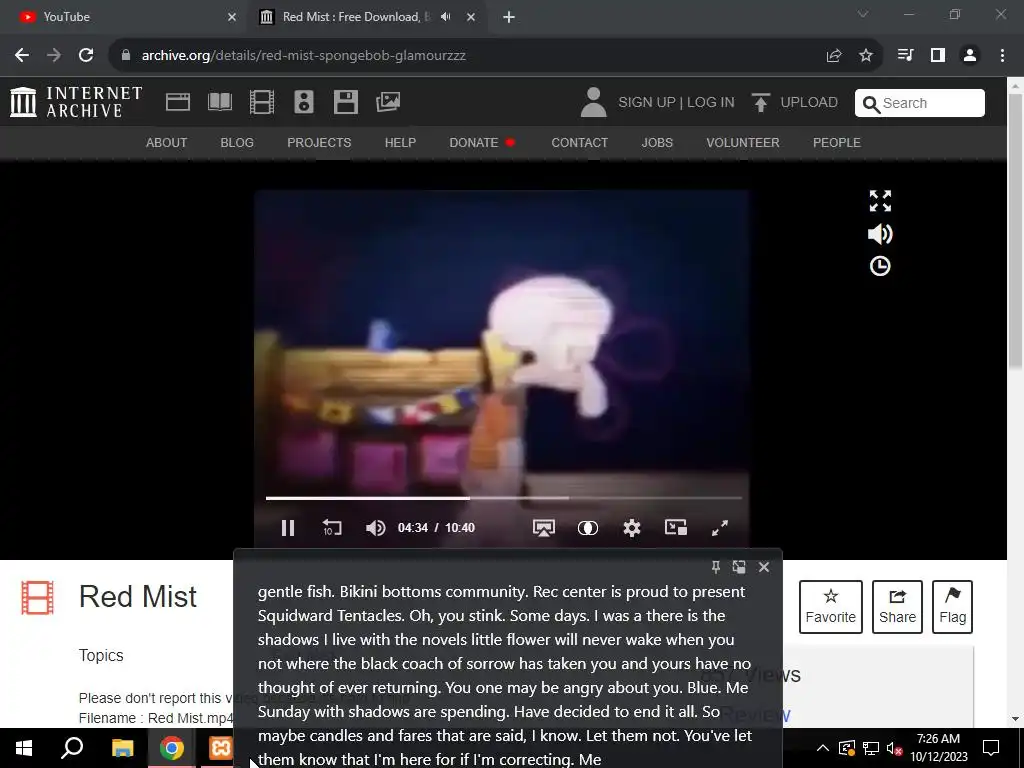Open video player settings gear
Viewport: 1024px width, 768px height.
pyautogui.click(x=632, y=528)
